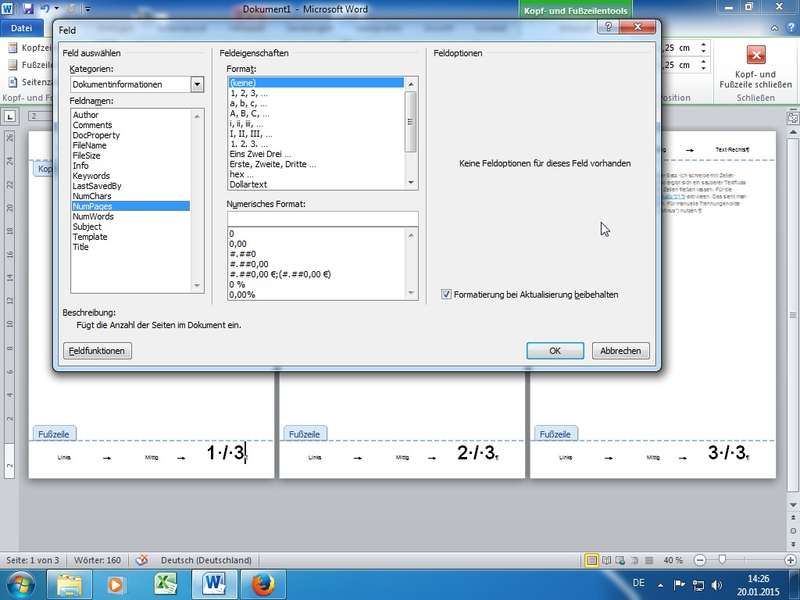Select LastSavedBy in the Feldnamen list
Viewport: 800px width, 600px height.
coord(96,186)
